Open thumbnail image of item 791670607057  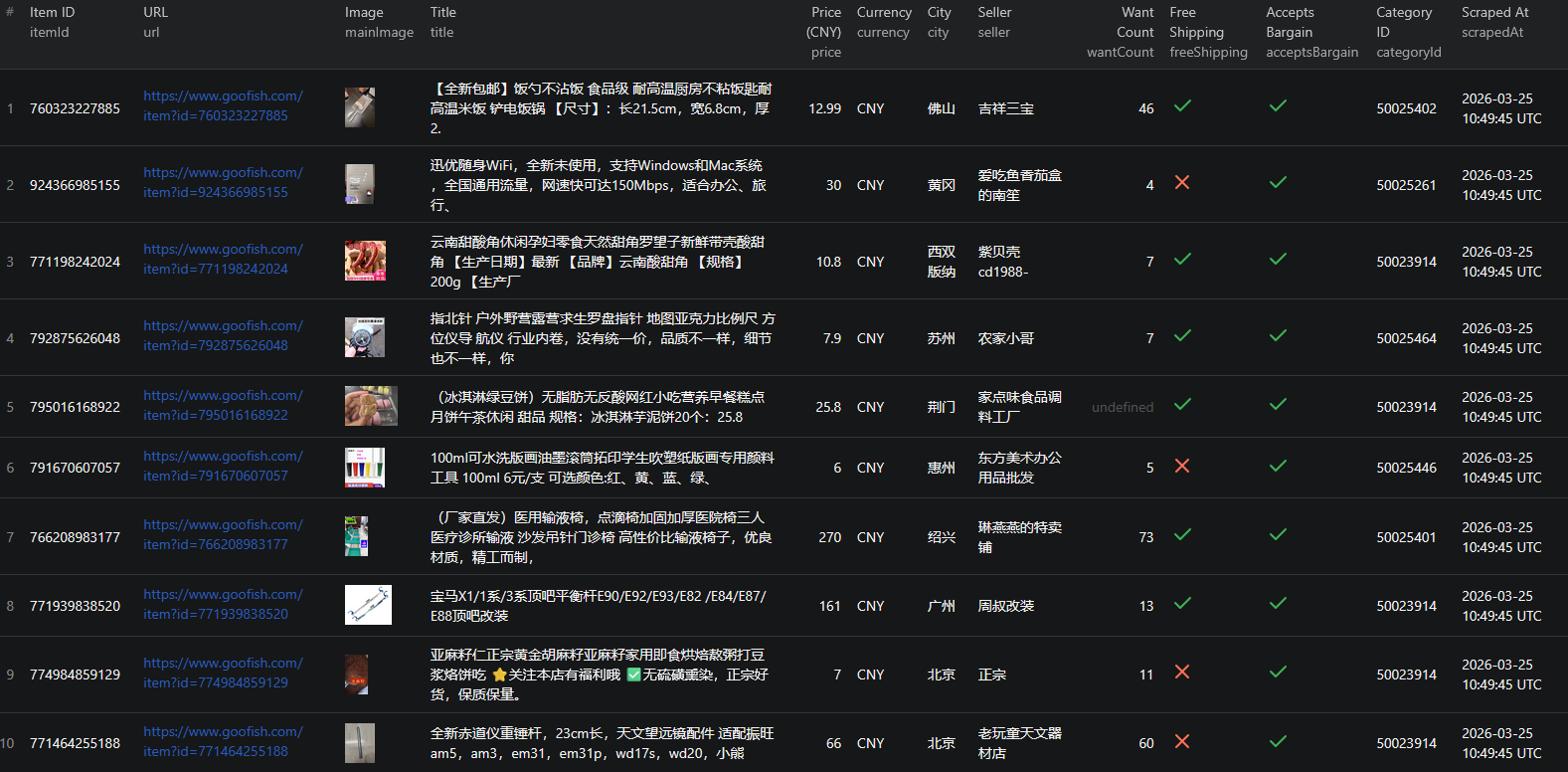point(365,468)
